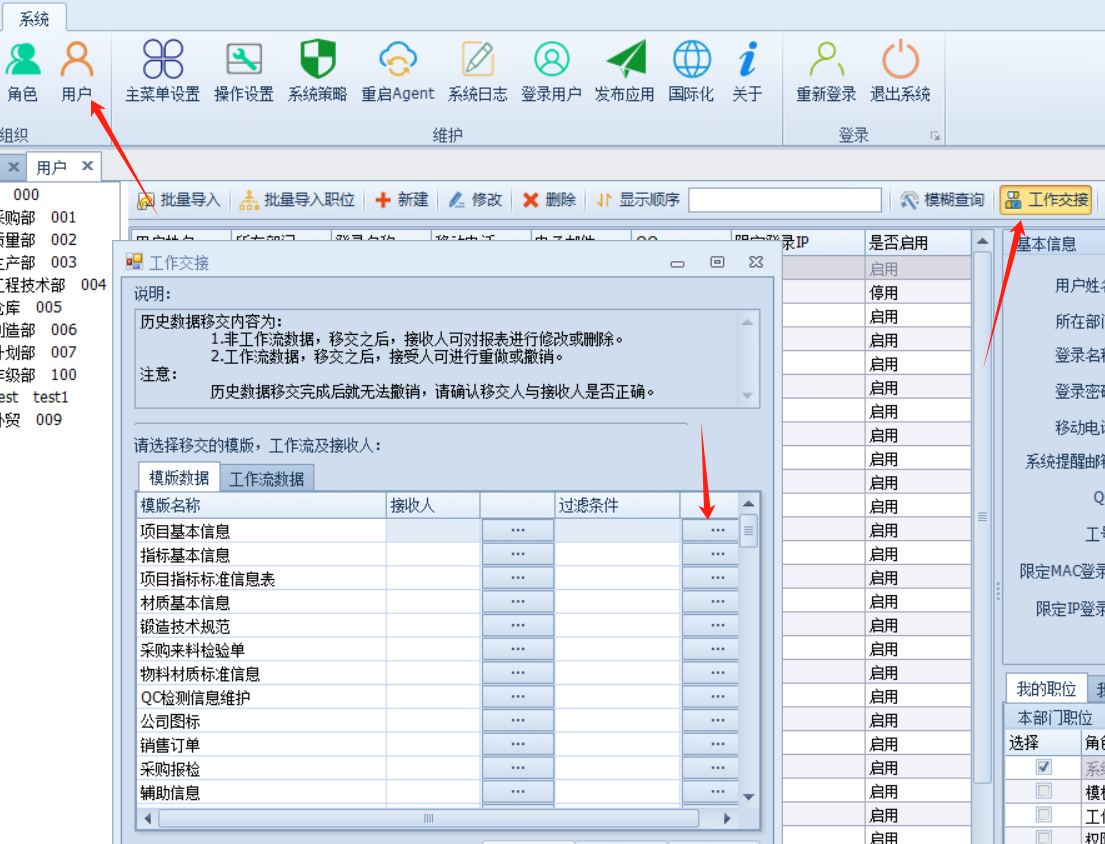
Task: Open 系统策略 system policy shield icon
Action: pyautogui.click(x=317, y=72)
